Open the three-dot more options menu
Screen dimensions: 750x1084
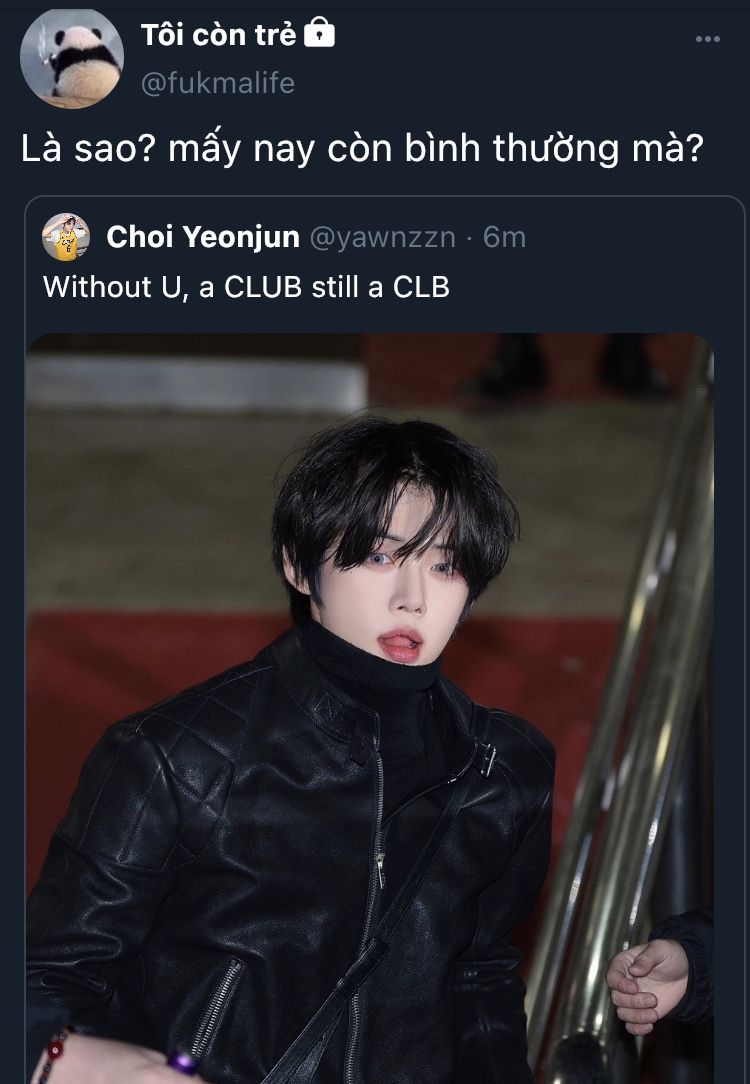pos(707,39)
